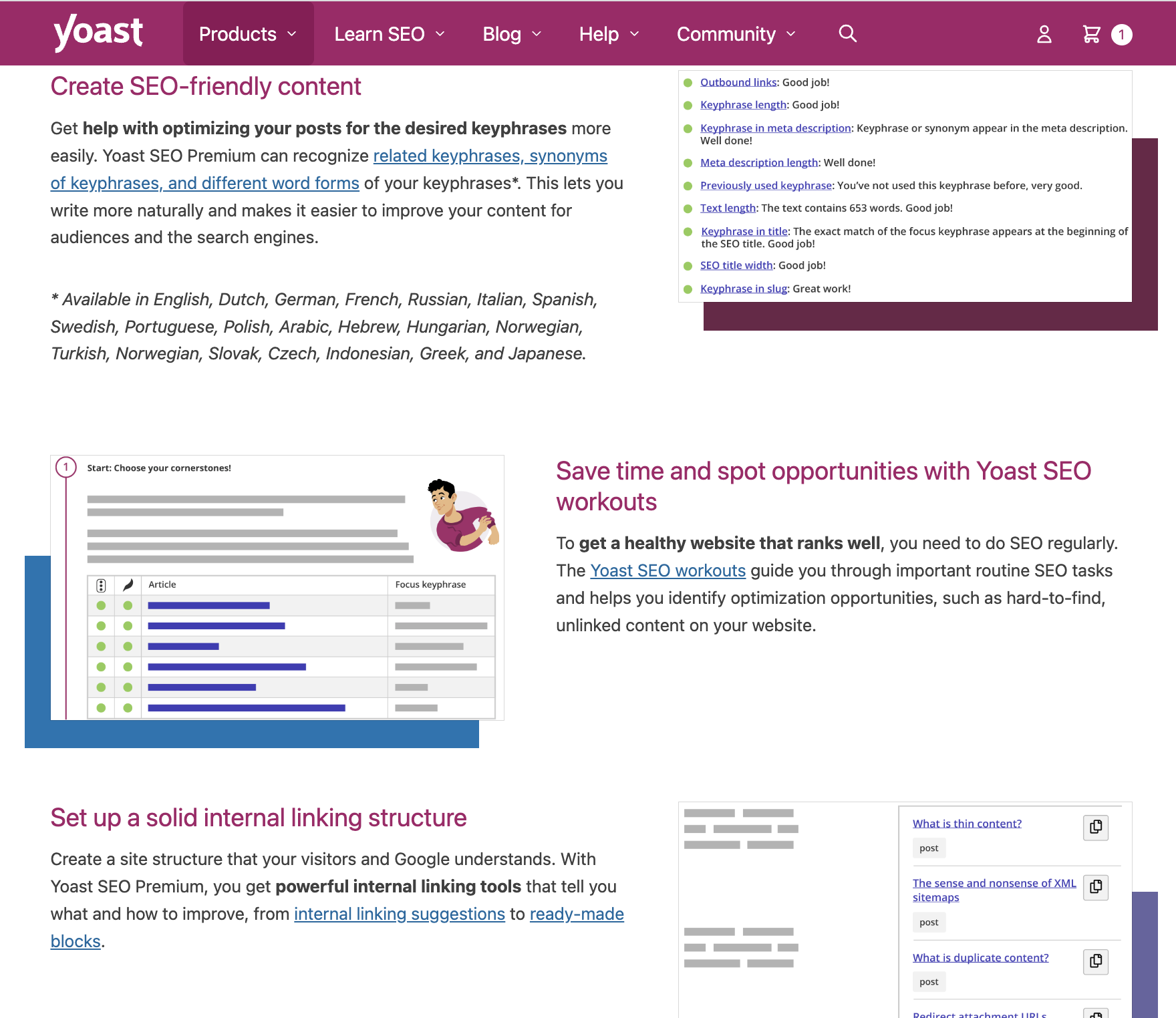This screenshot has height=1018, width=1176.
Task: Copy link for XML sitemaps article
Action: (x=1095, y=886)
